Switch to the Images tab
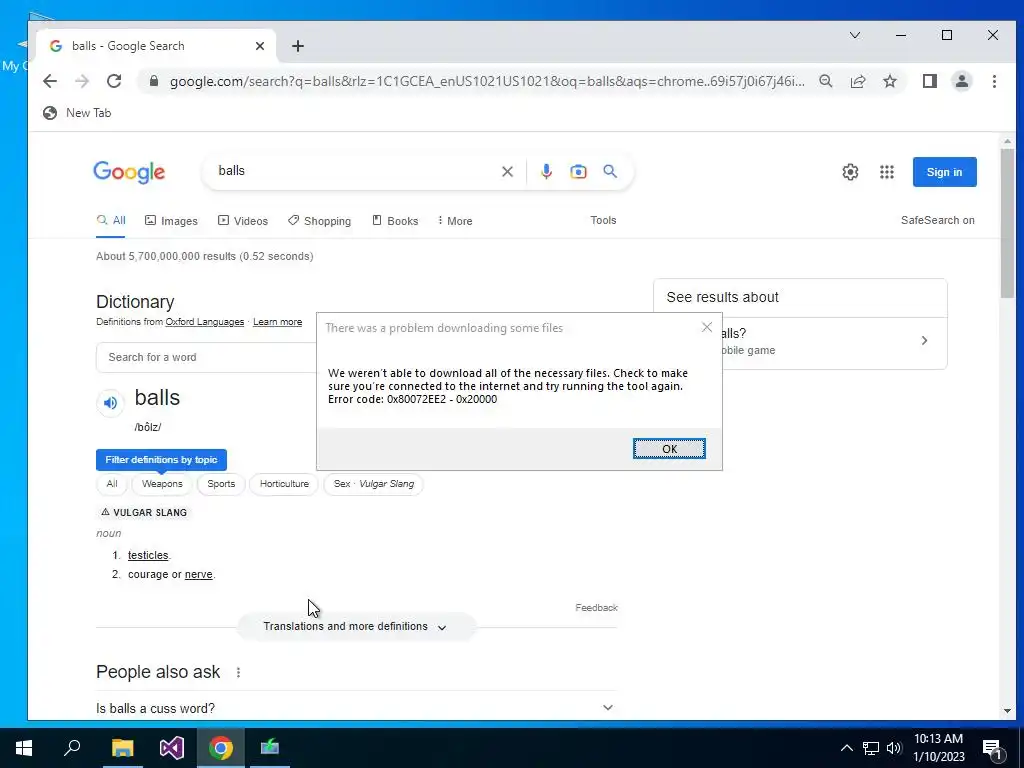The height and width of the screenshot is (768, 1024). coord(171,221)
